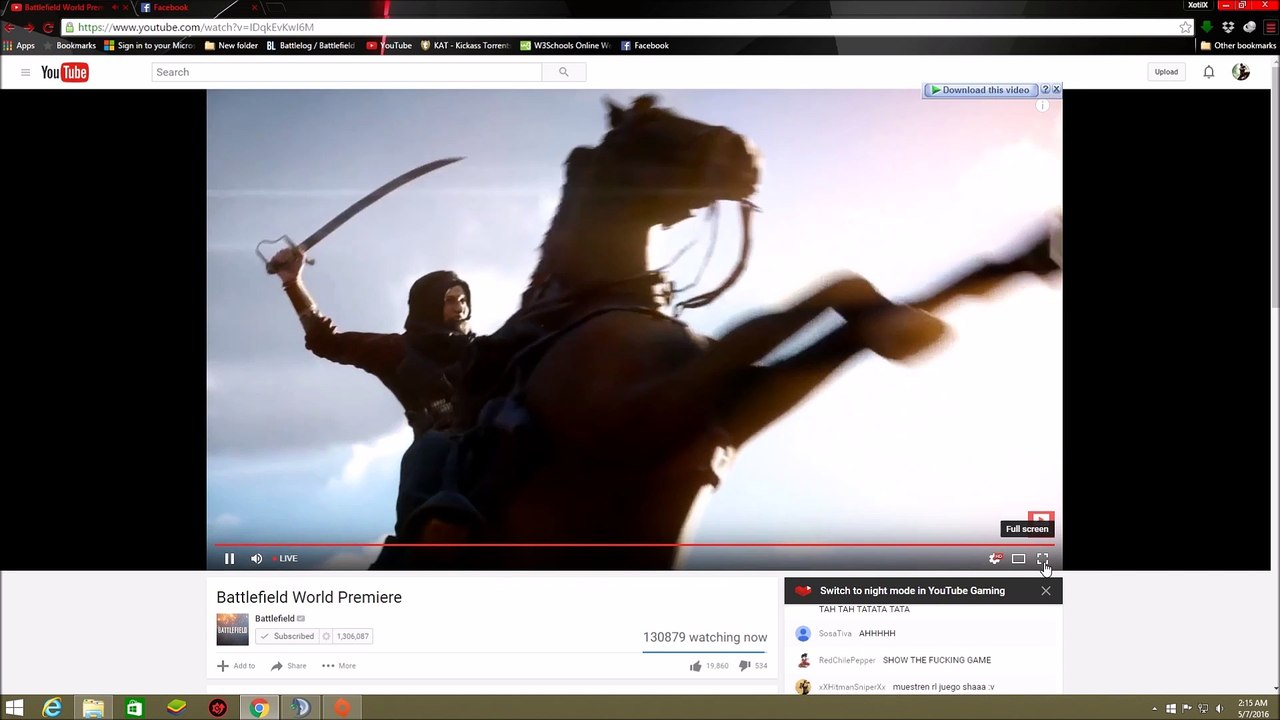Open the Bookmarks bar item

pyautogui.click(x=69, y=45)
